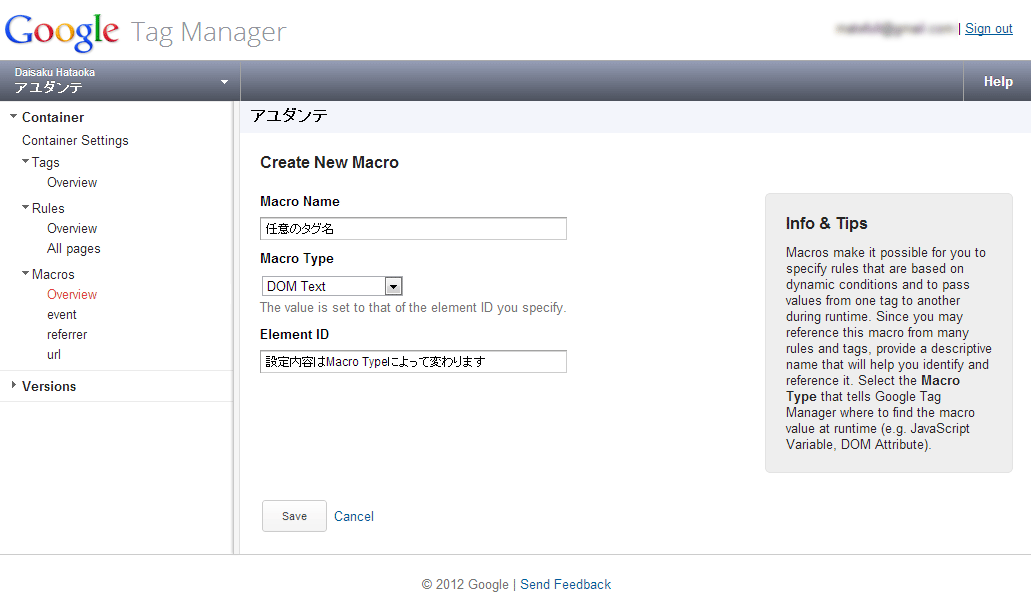Select the url macro

coord(54,355)
